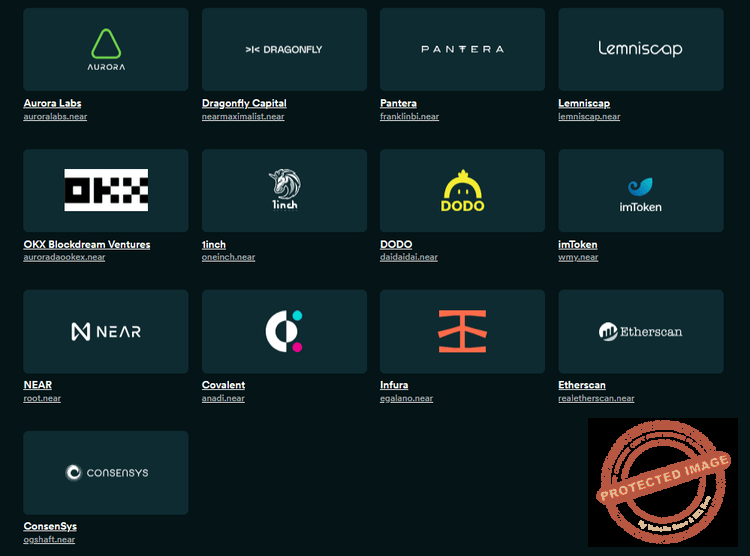Visit the realetherscan.near account link
Viewport: 750px width, 556px height.
[x=596, y=398]
